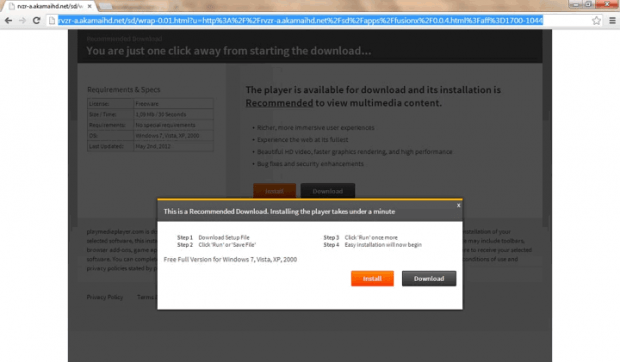The width and height of the screenshot is (620, 362).
Task: Open a new tab next to current tab
Action: pos(105,6)
